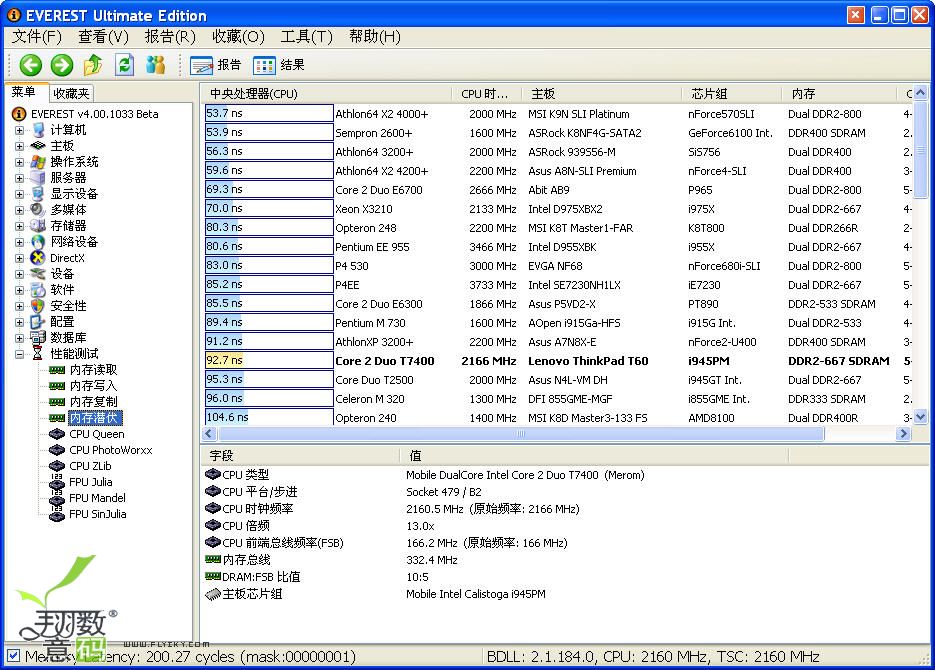Expand the 多媒体 tree node
Screen dimensions: 935x670
pos(19,210)
